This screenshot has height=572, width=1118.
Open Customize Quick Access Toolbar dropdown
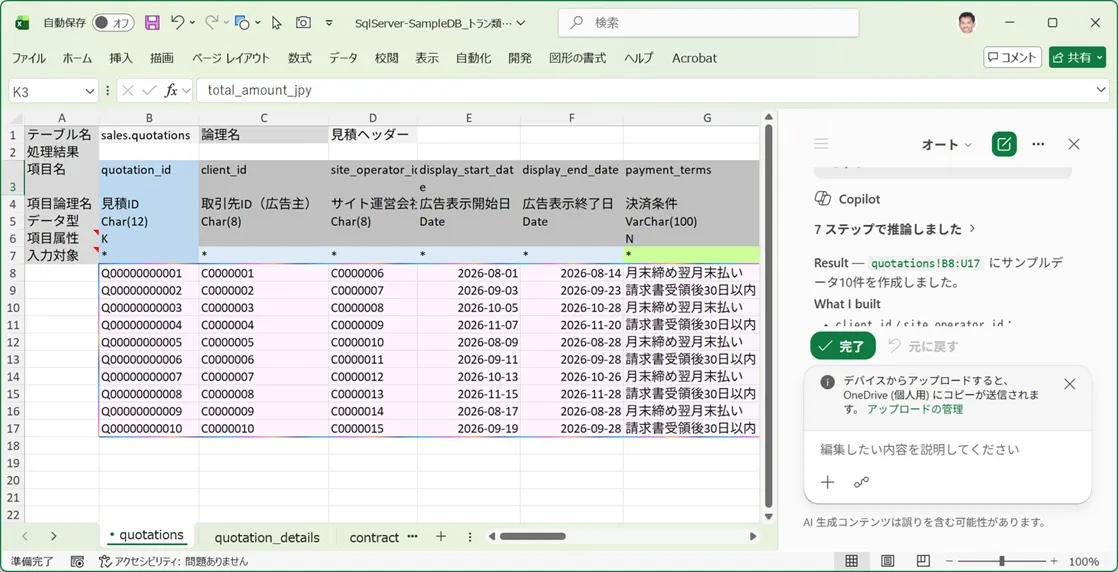pos(329,23)
